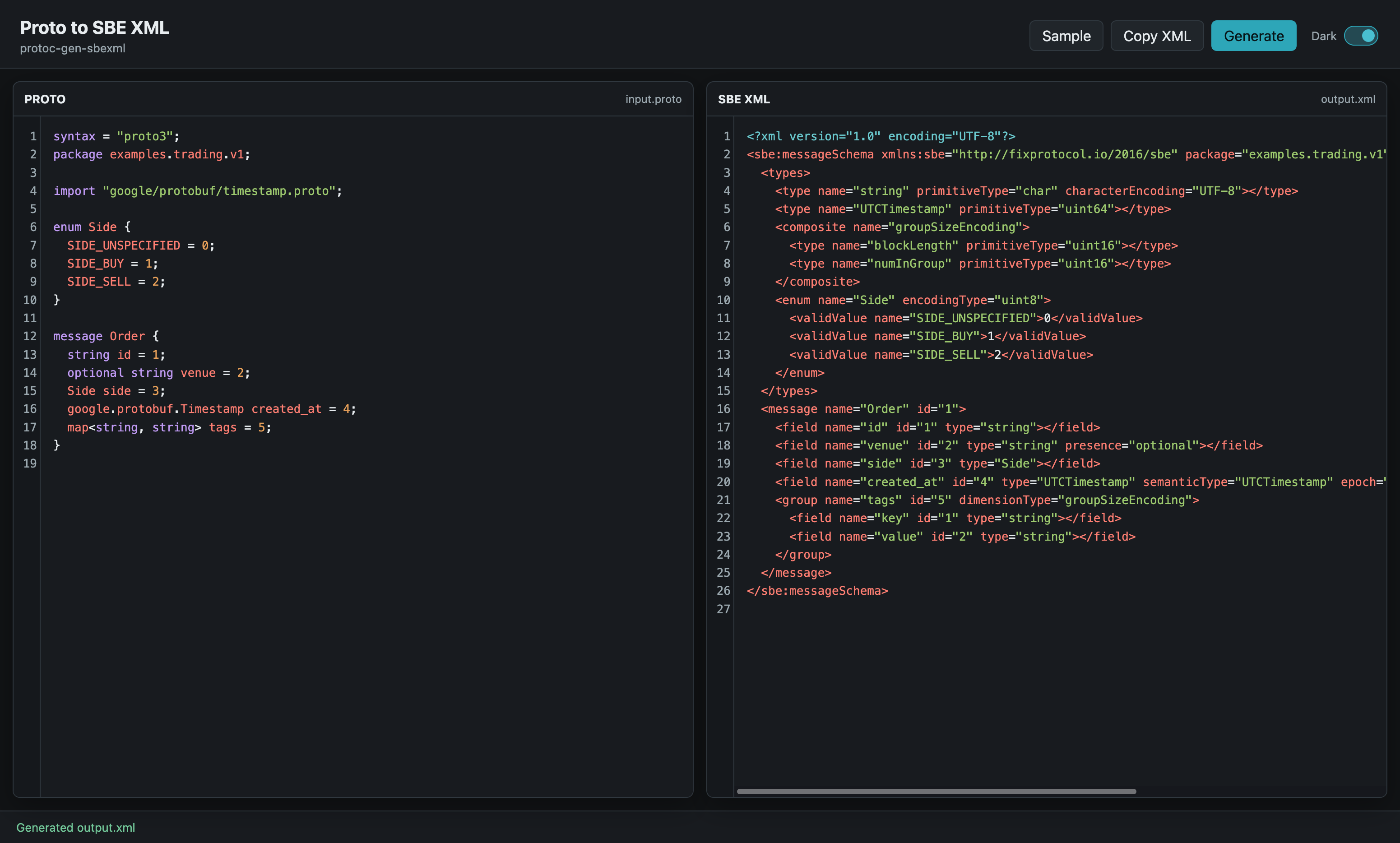Click the enum name="Side" XML line
This screenshot has height=843, width=1400.
(x=913, y=300)
